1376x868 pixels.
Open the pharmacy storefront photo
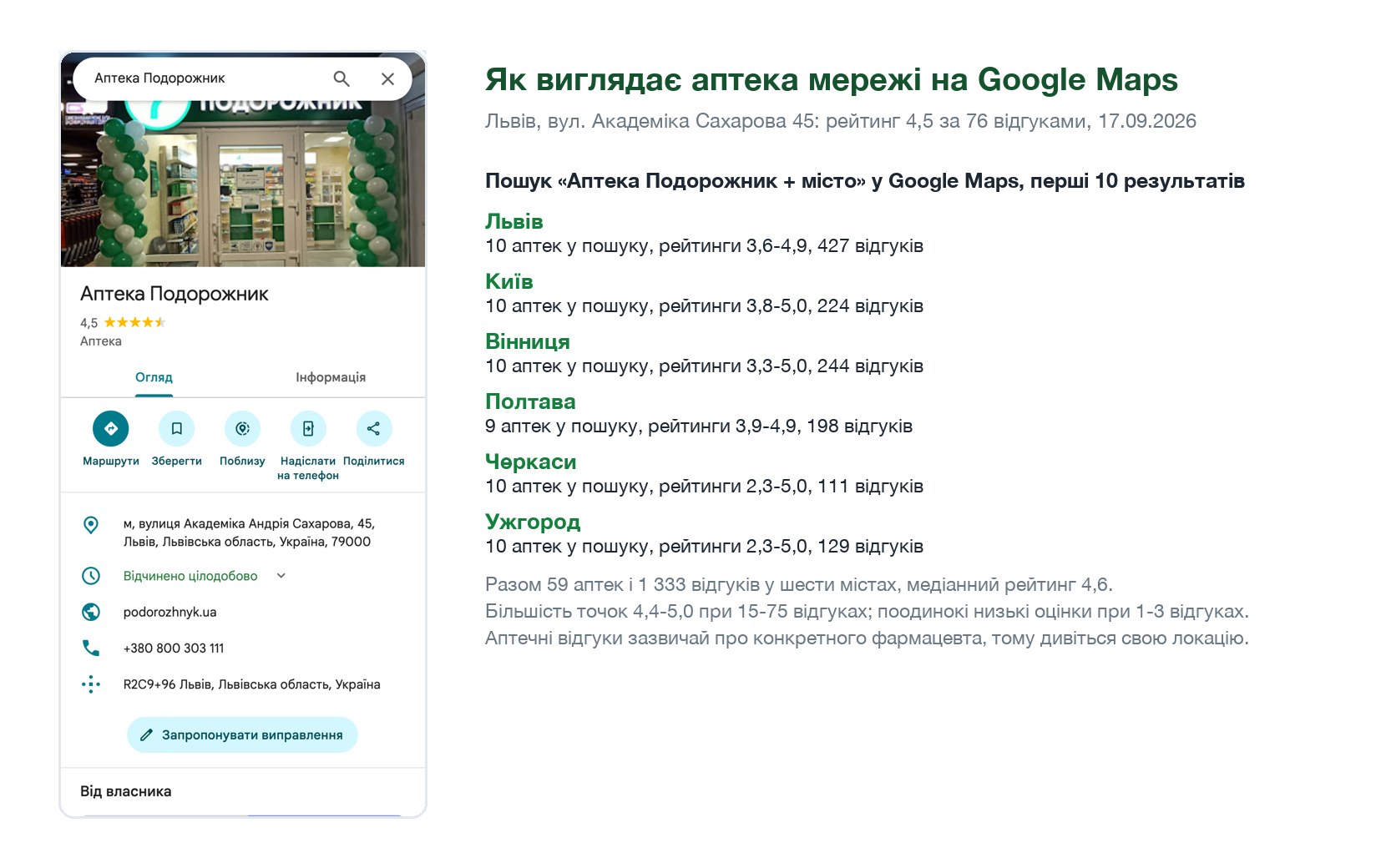[x=243, y=184]
